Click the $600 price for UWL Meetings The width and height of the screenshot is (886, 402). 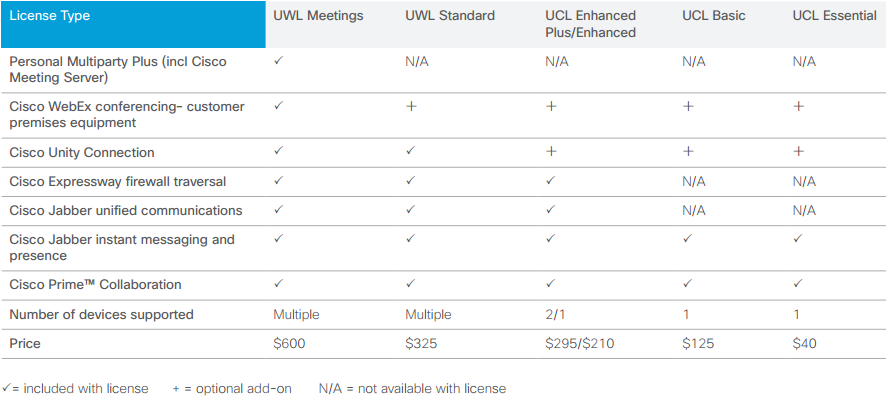289,343
